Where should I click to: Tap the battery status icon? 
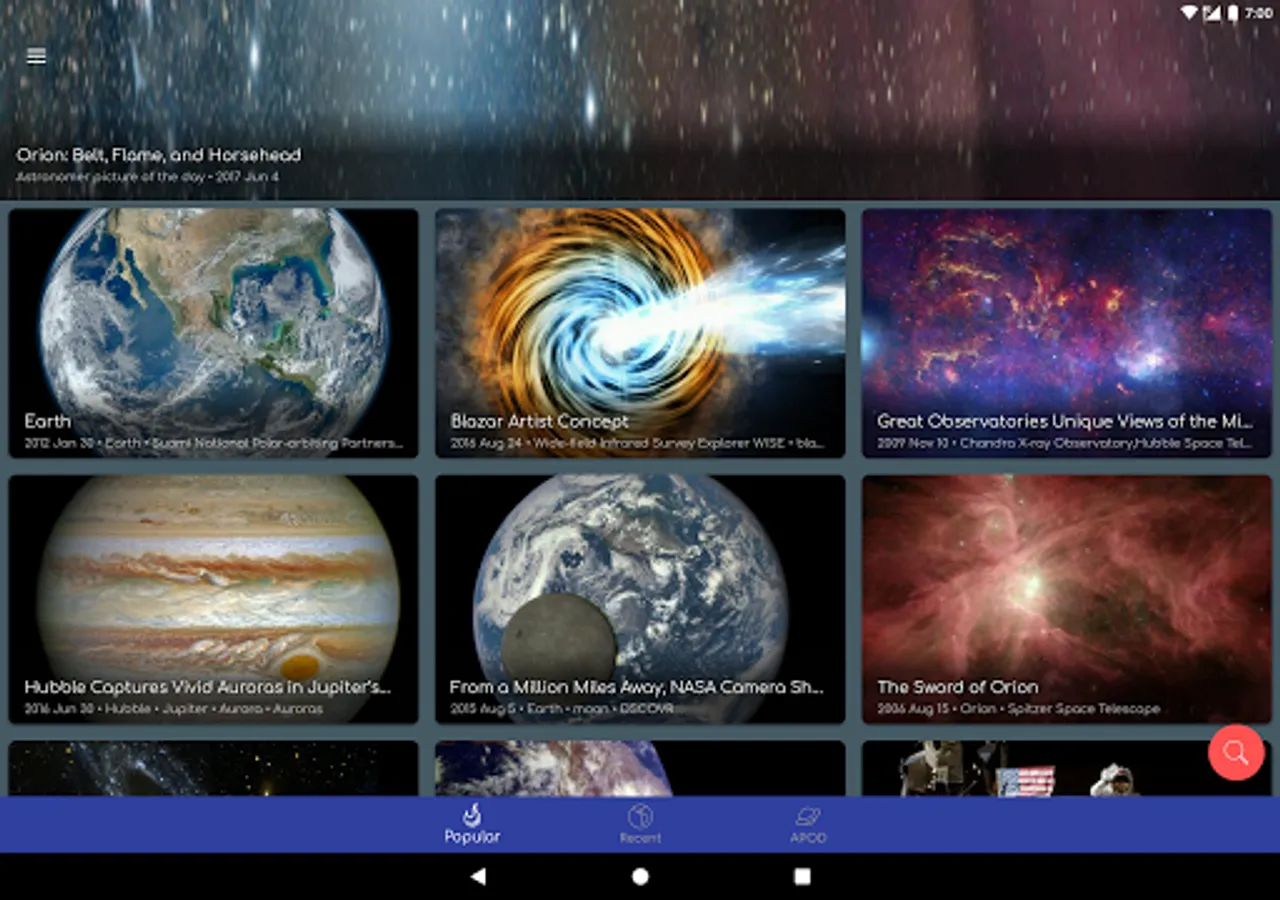tap(1233, 13)
